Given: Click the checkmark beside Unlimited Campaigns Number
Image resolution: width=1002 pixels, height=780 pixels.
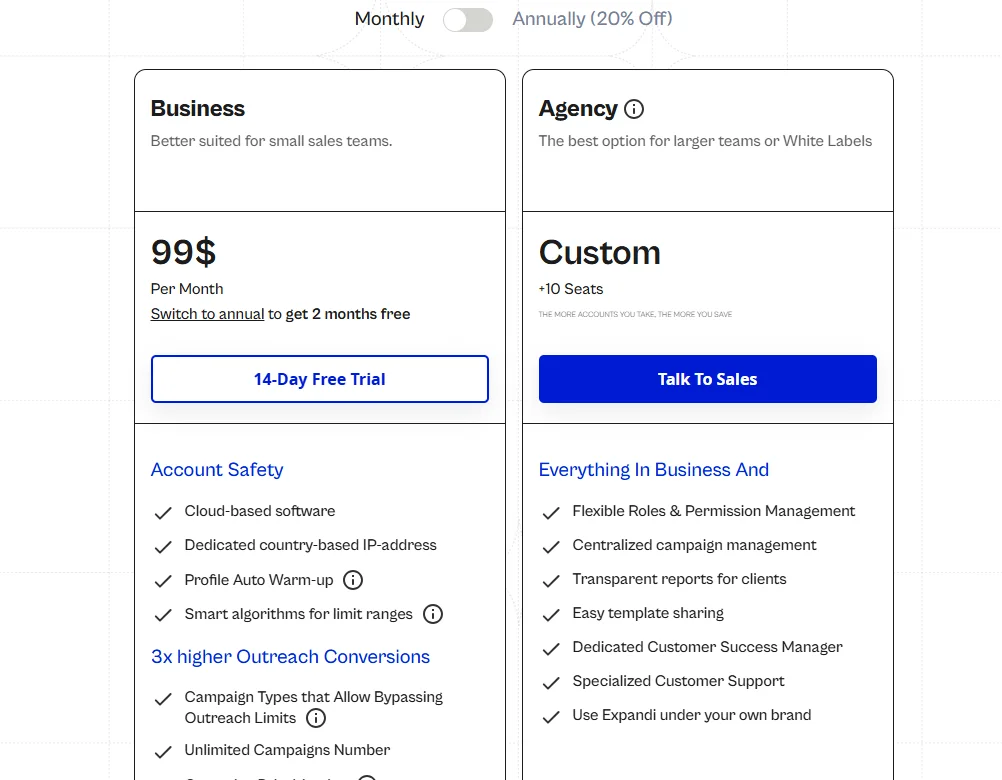Looking at the screenshot, I should click(x=163, y=751).
